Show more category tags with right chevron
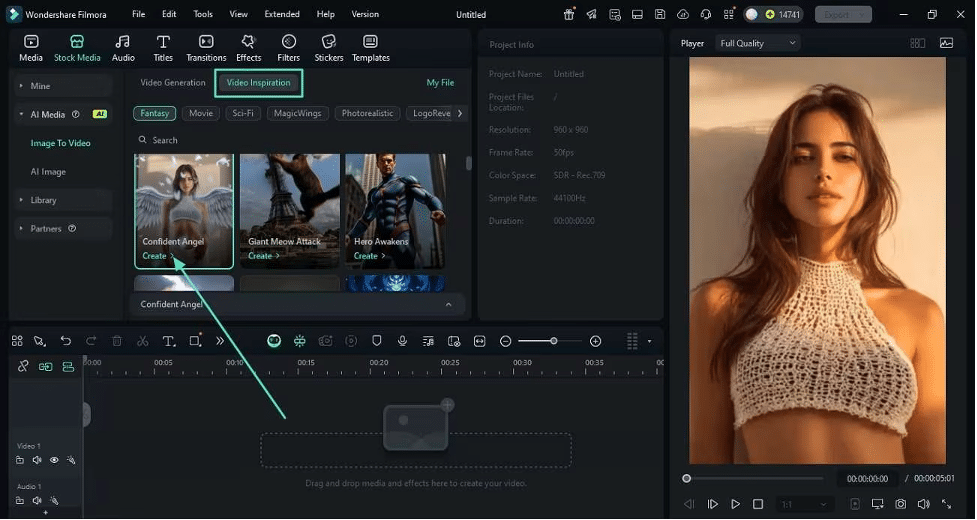Screen dimensions: 977x520 [460, 113]
